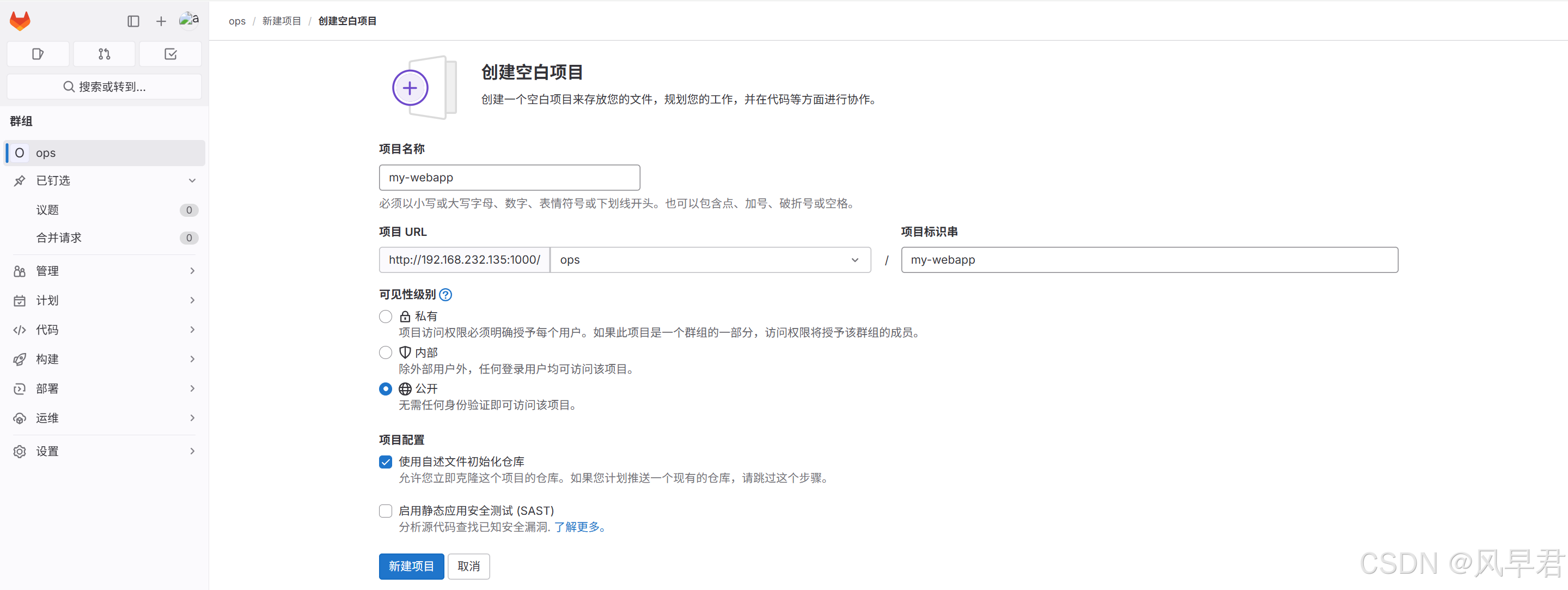The width and height of the screenshot is (1568, 590).
Task: Click the 取消 cancel button
Action: click(x=468, y=566)
